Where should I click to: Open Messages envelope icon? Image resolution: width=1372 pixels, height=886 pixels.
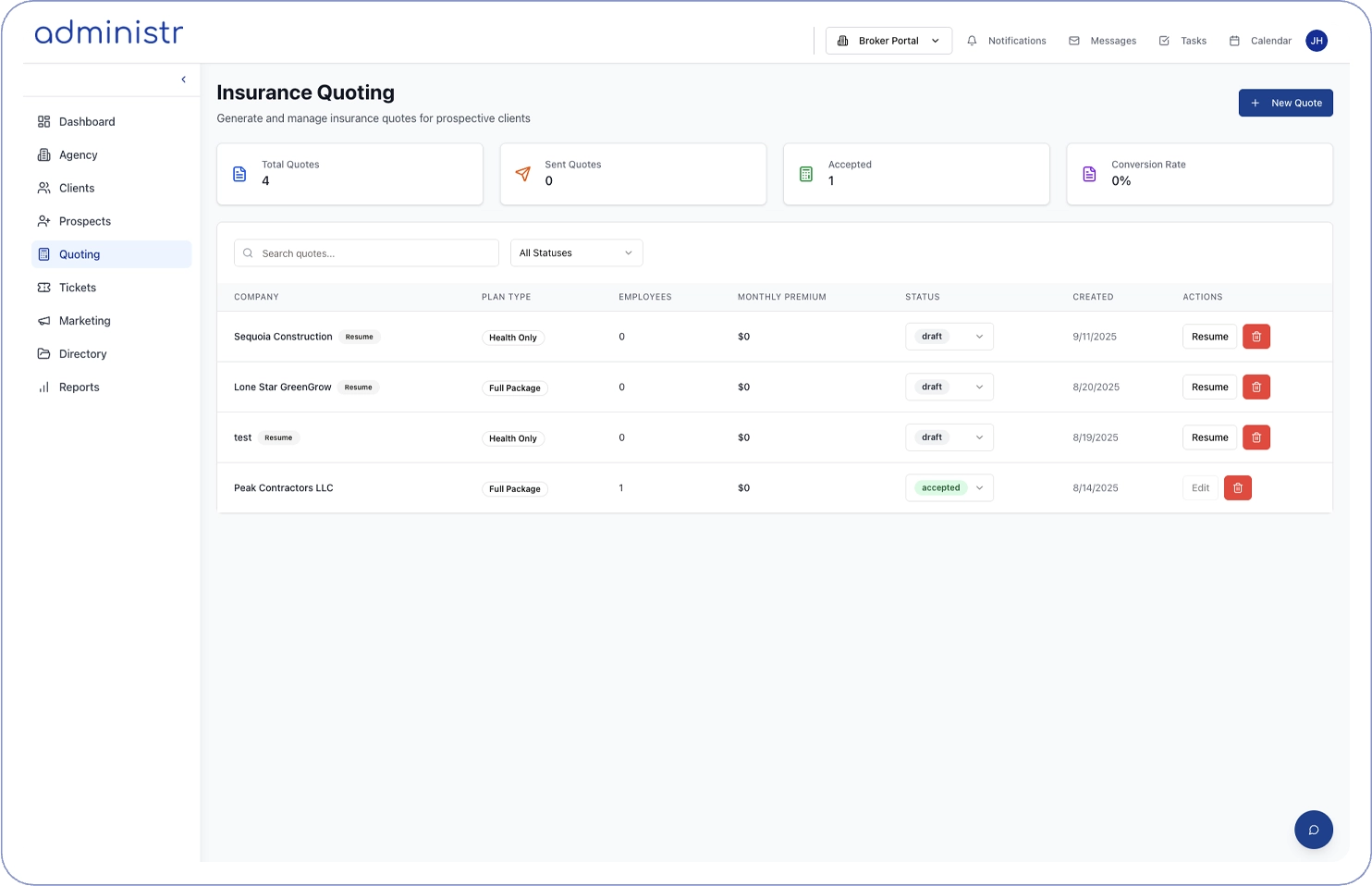coord(1074,41)
